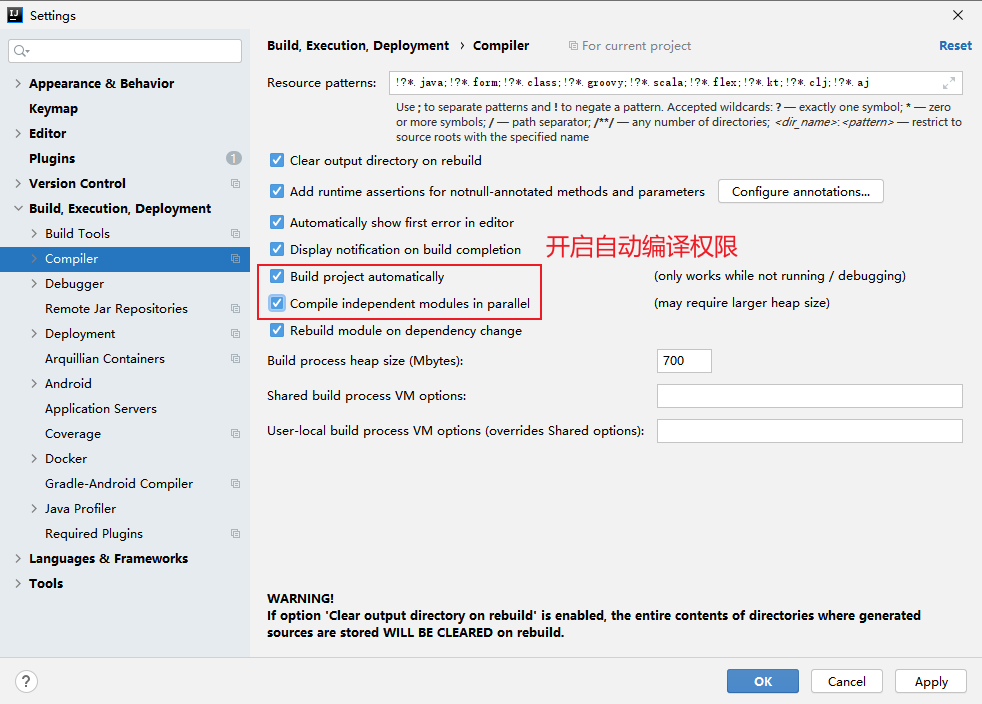Click the IntelliJ logo in the title bar
The width and height of the screenshot is (982, 704).
click(x=14, y=15)
